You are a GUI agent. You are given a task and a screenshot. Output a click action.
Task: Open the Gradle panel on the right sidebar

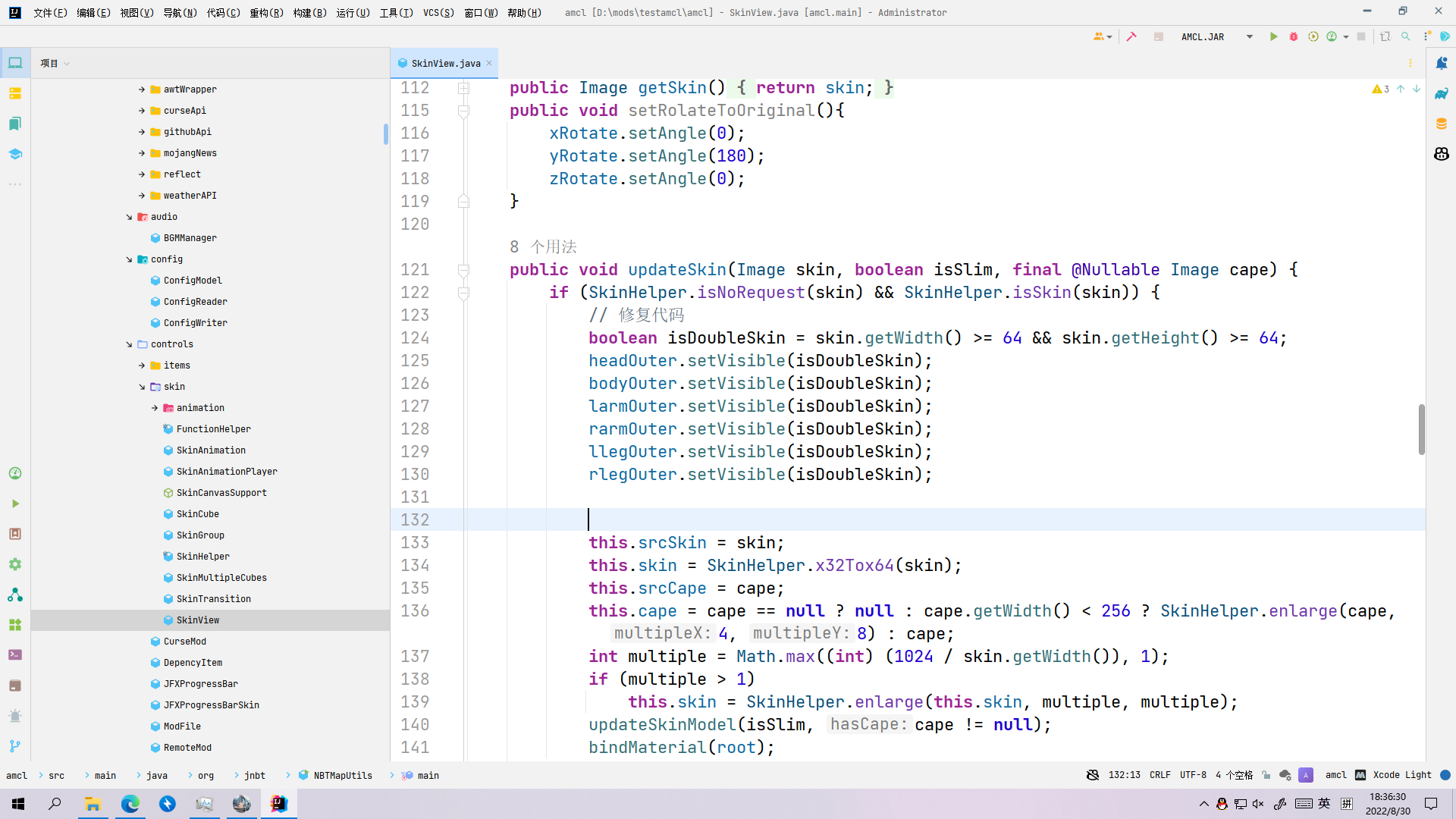click(x=1442, y=93)
